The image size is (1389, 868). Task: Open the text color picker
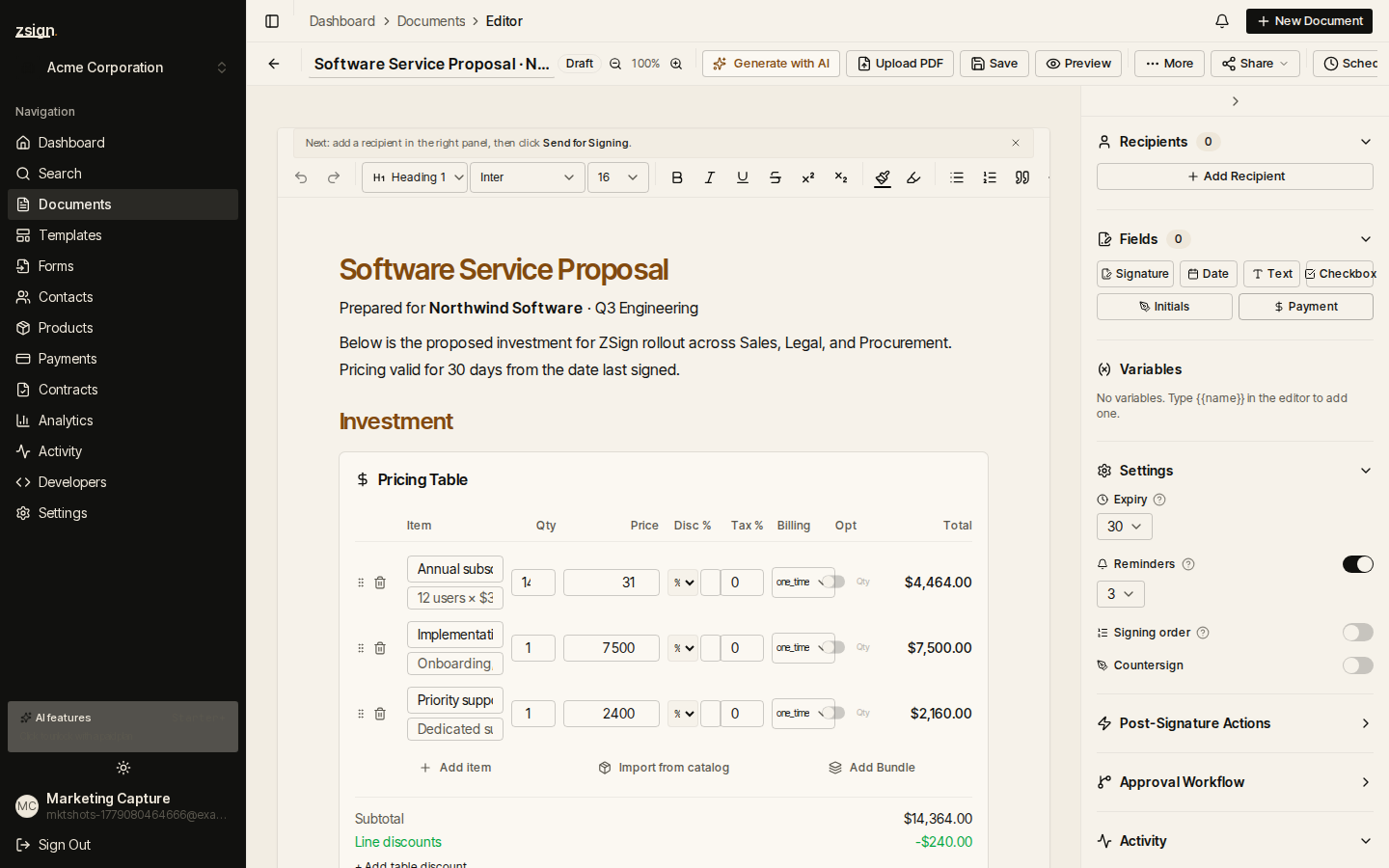pyautogui.click(x=883, y=177)
